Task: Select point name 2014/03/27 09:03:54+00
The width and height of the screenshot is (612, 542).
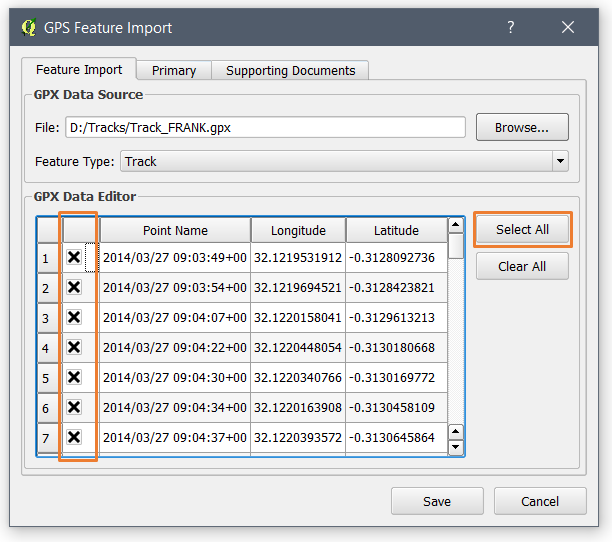Action: tap(175, 288)
